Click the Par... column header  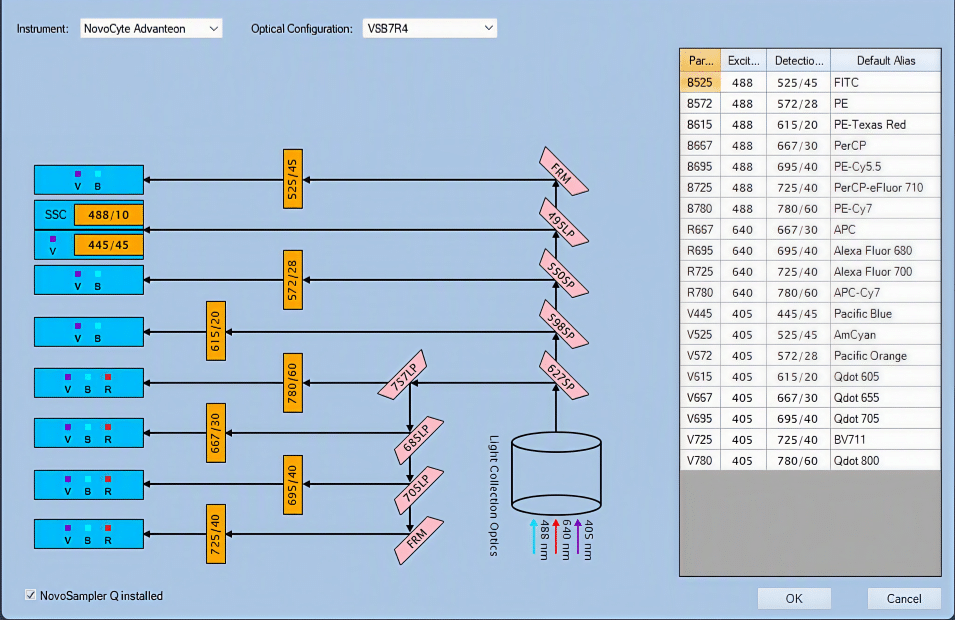tap(700, 60)
